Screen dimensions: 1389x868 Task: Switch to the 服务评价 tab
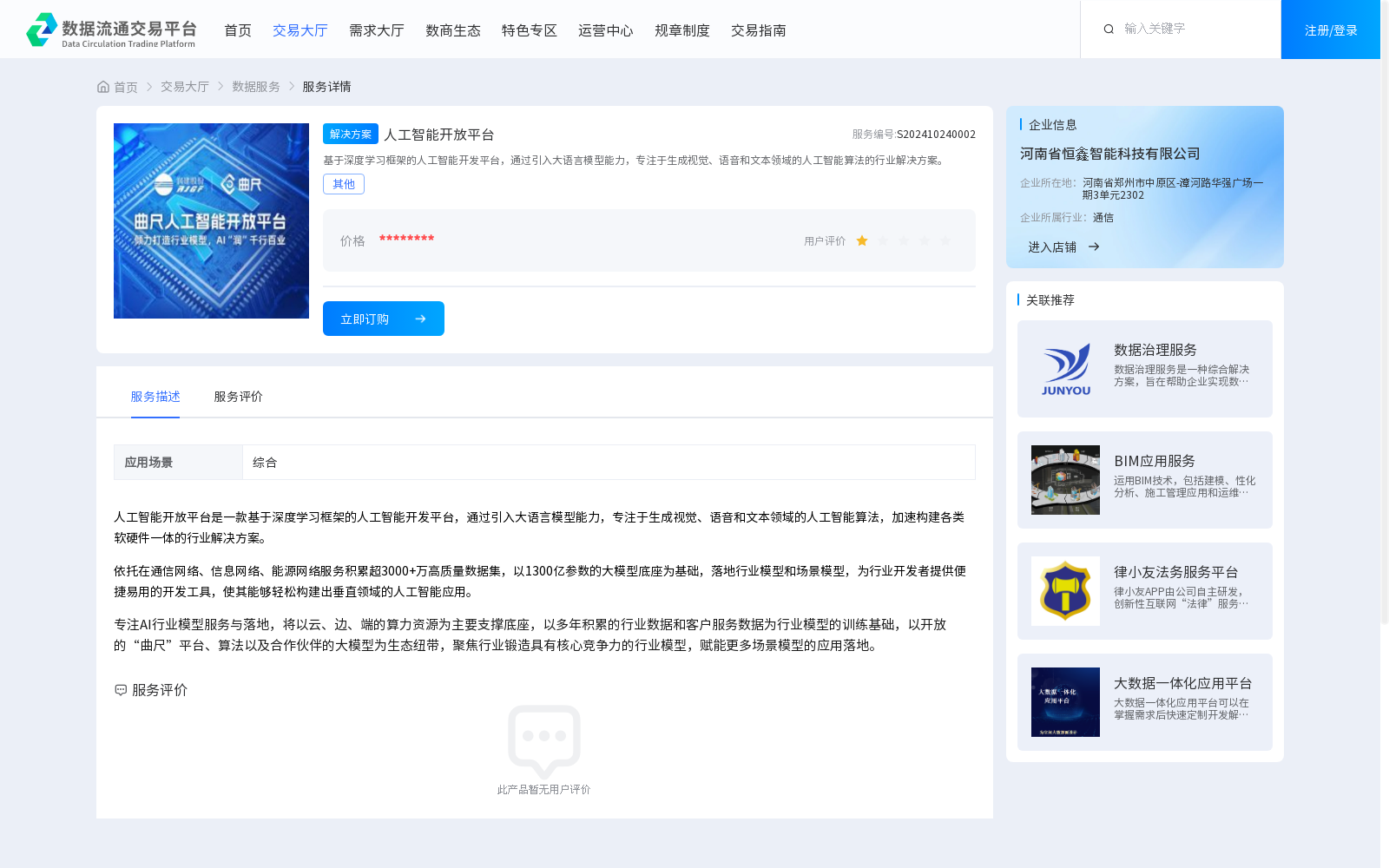(239, 397)
